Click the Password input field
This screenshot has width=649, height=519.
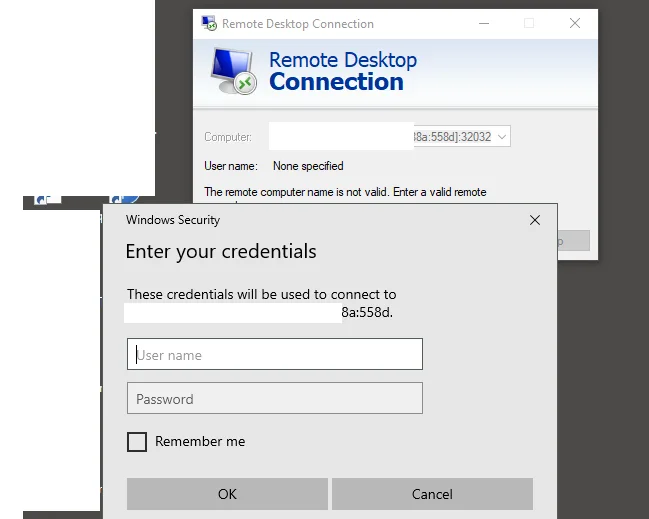(x=275, y=398)
